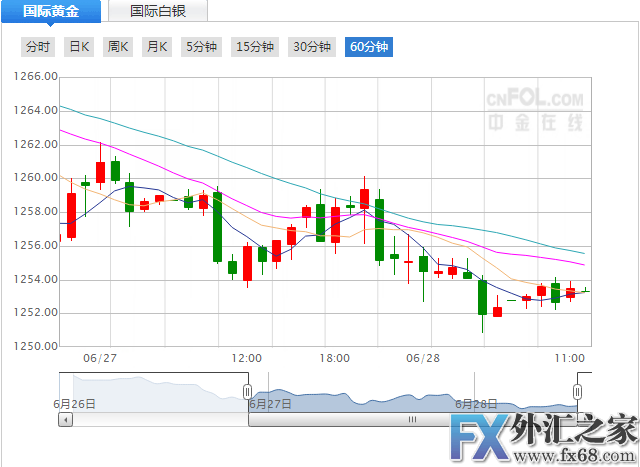Click the tall green candlestick near 12:00
Screen dimensions: 640x467
pos(217,227)
